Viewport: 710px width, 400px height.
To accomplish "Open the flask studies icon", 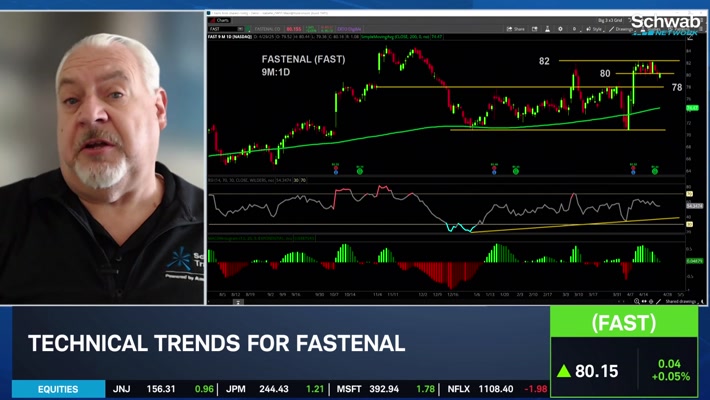I will [x=547, y=29].
